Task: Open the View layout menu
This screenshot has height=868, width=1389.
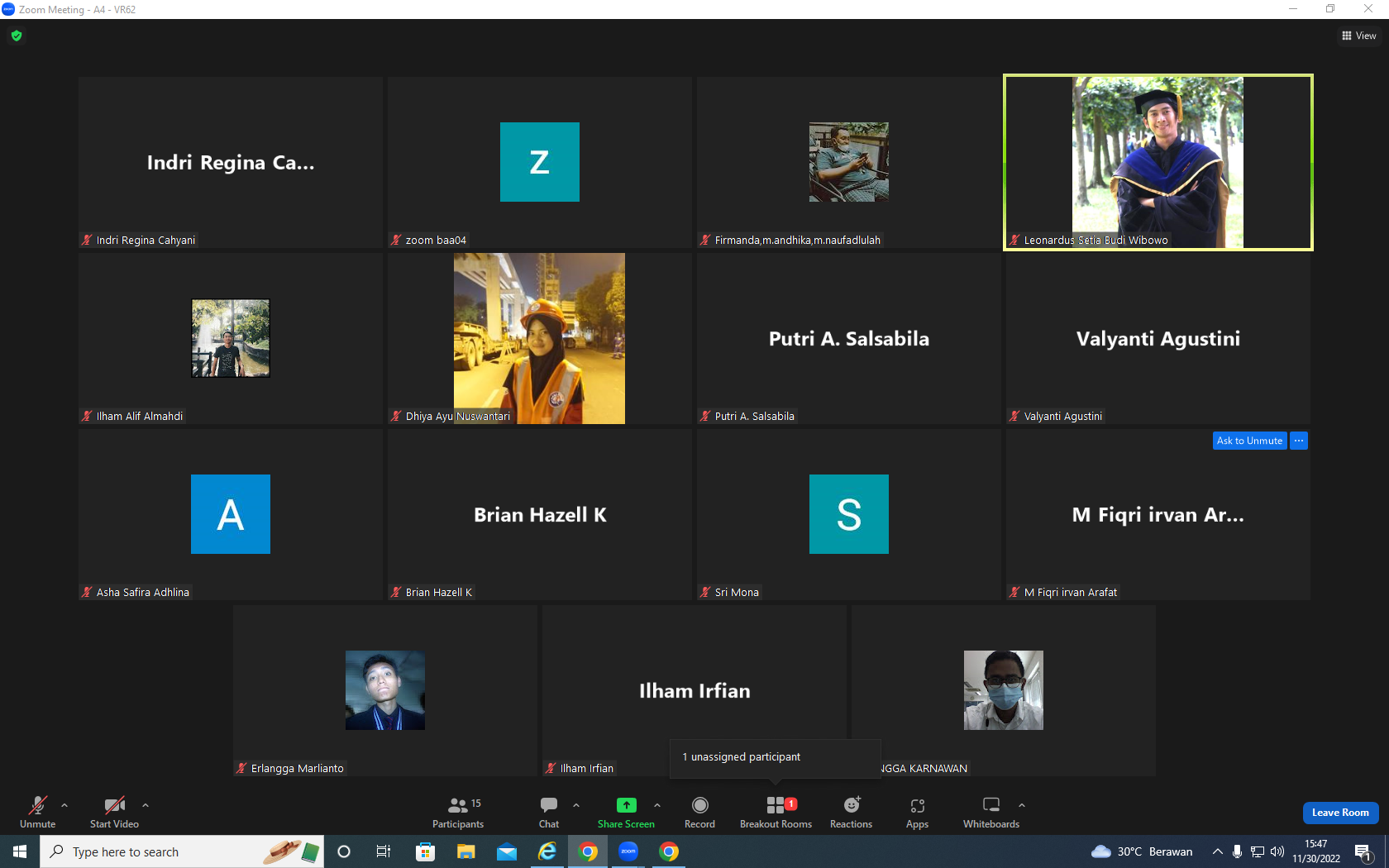Action: coord(1358,36)
